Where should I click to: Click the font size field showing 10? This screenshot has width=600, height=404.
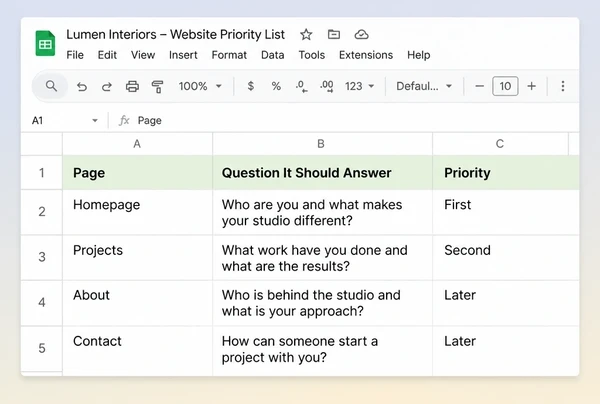pyautogui.click(x=505, y=86)
